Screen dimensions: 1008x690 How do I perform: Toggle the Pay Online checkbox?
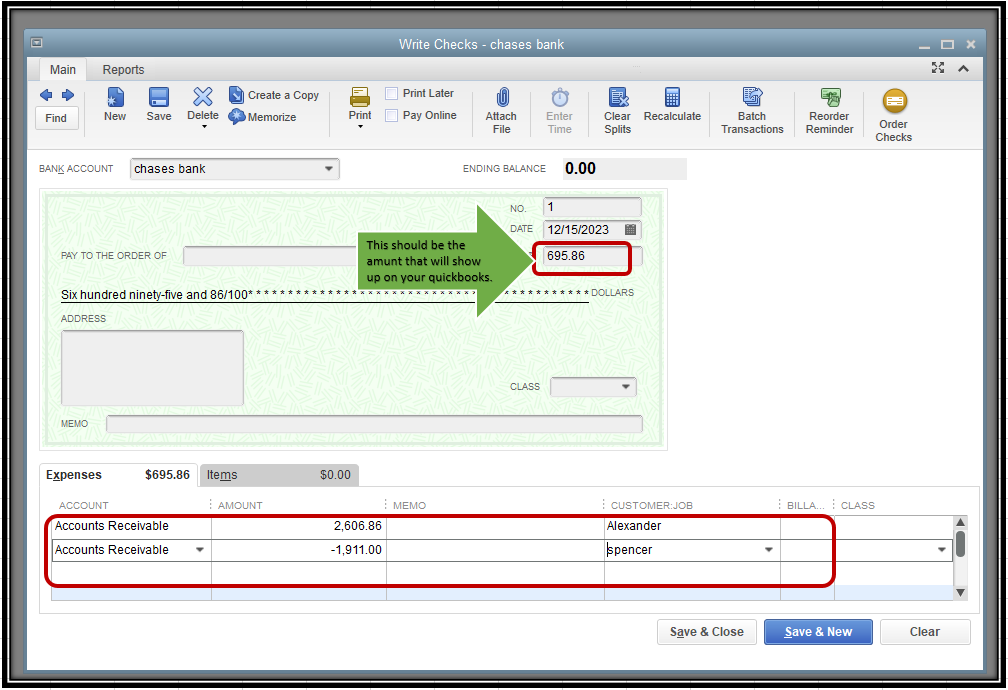click(x=392, y=116)
